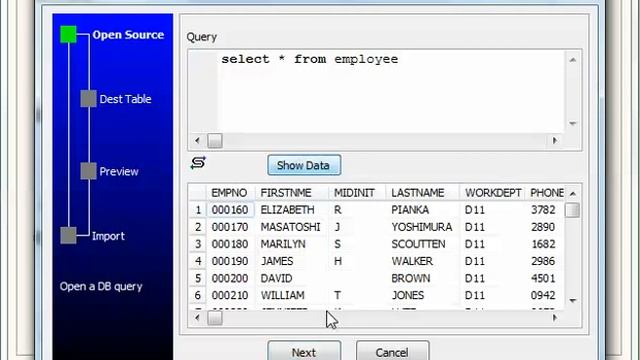Click query box scroll down arrow

(x=573, y=123)
